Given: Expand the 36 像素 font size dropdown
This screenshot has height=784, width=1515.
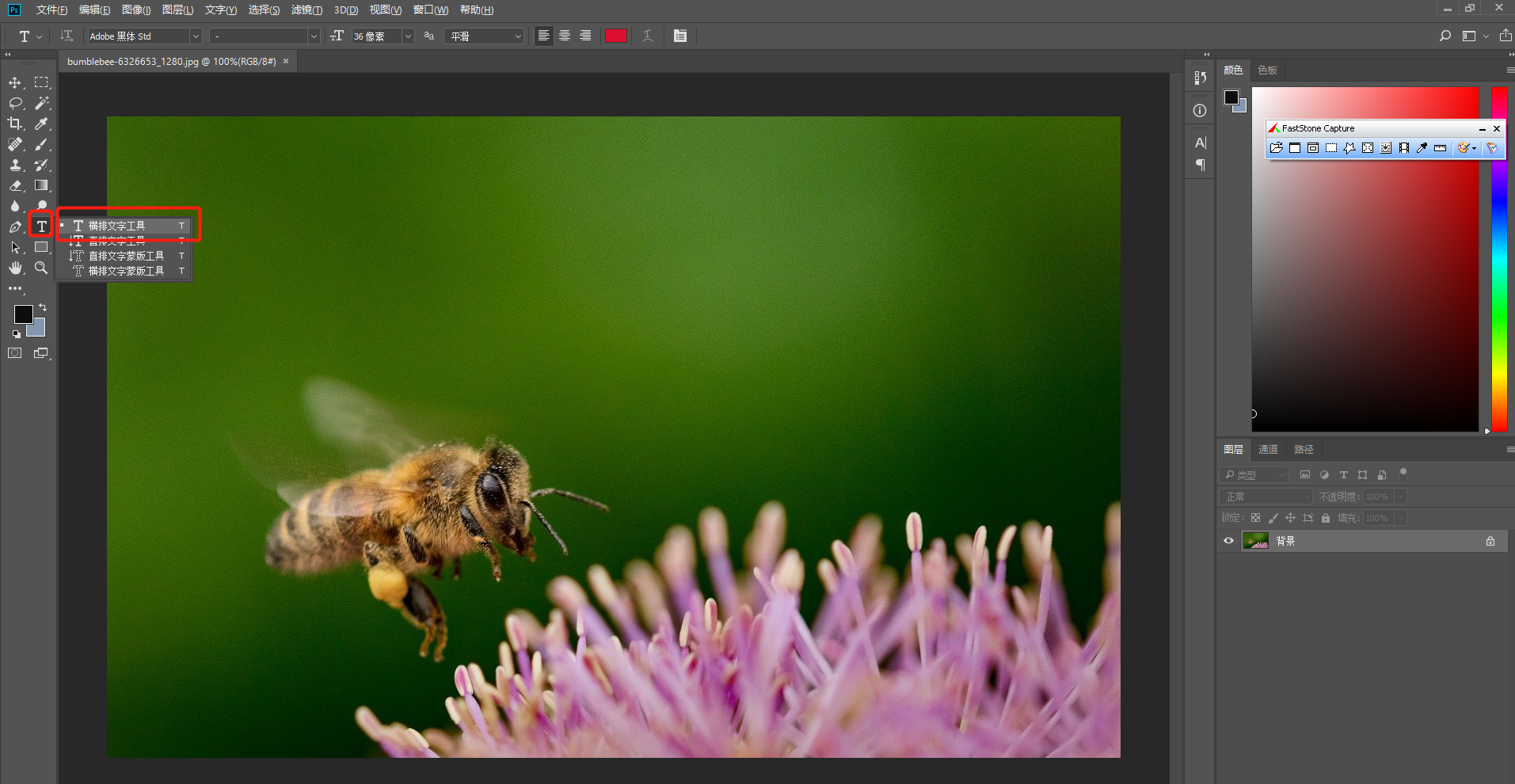Looking at the screenshot, I should [x=408, y=36].
